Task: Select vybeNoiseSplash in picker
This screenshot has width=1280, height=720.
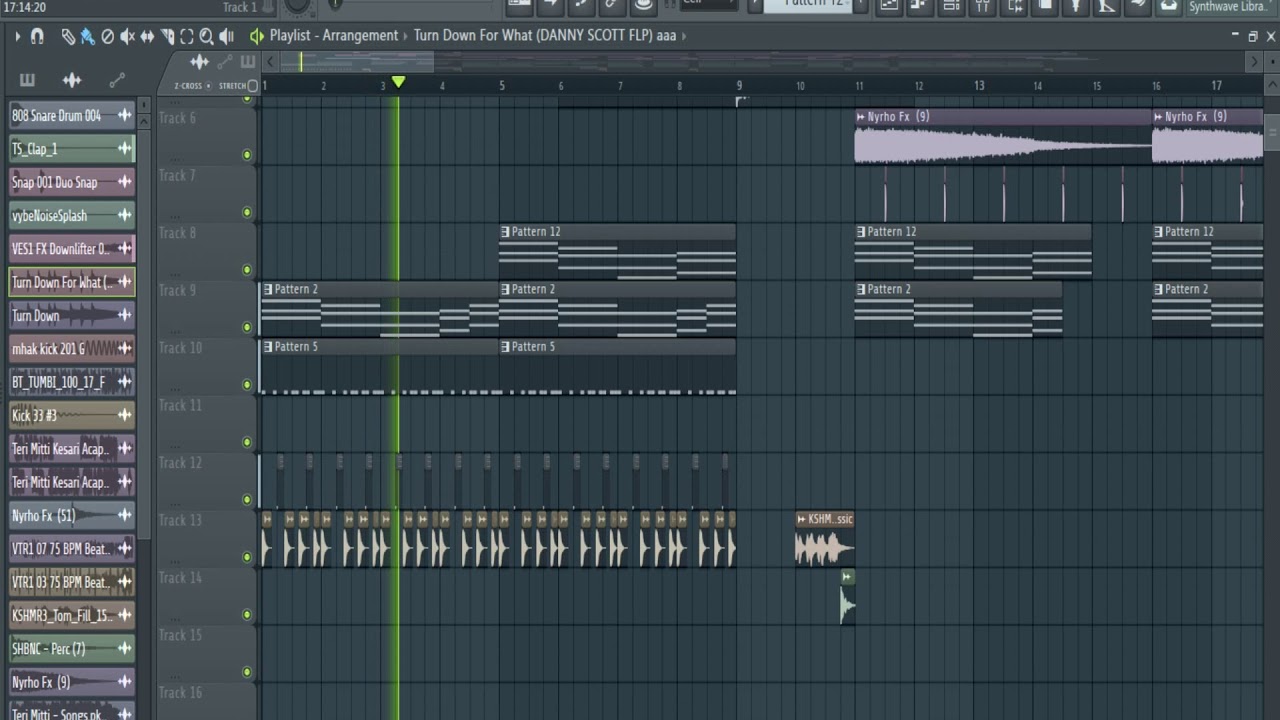Action: click(72, 216)
